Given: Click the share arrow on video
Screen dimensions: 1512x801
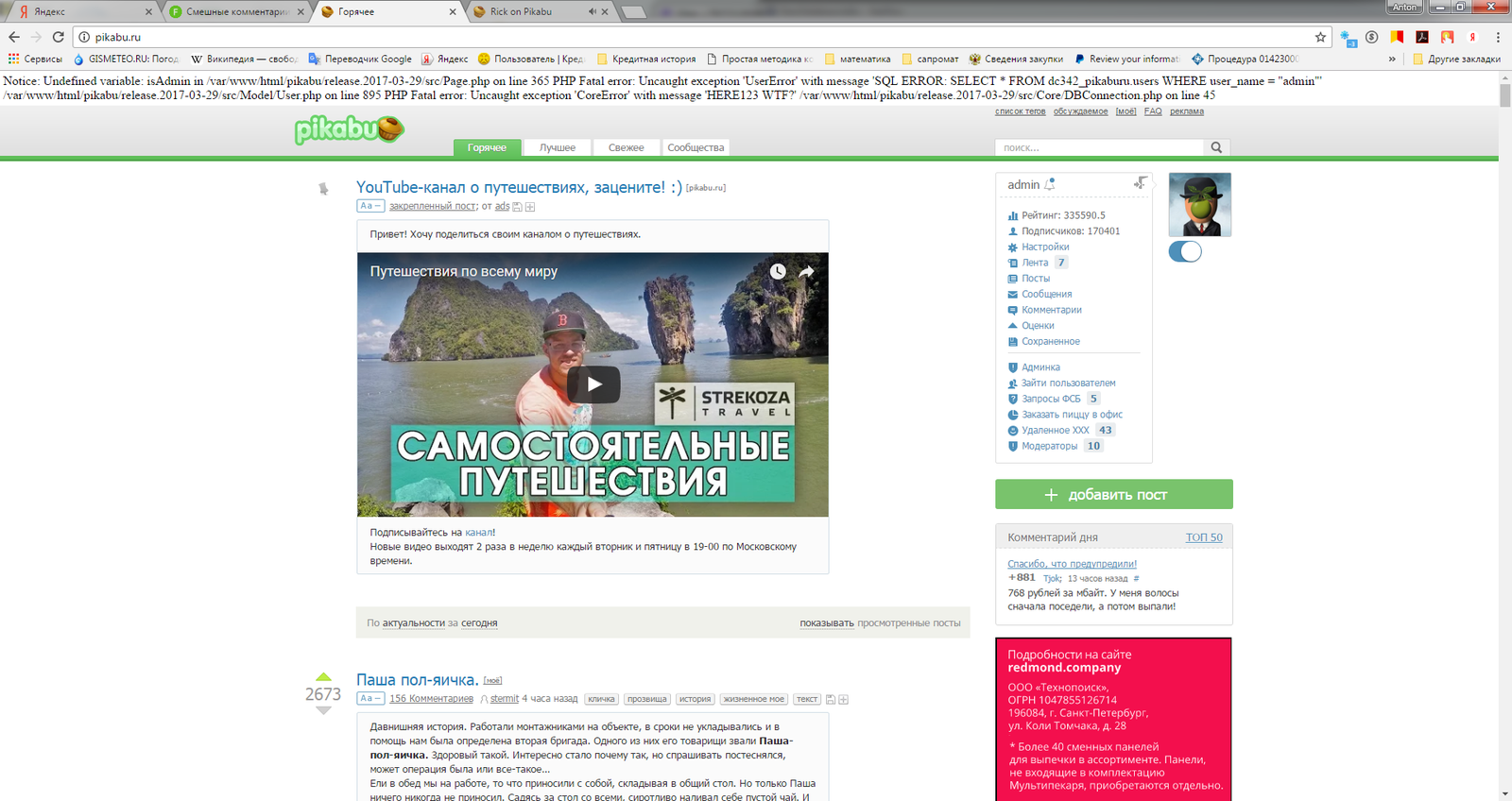Looking at the screenshot, I should [807, 271].
